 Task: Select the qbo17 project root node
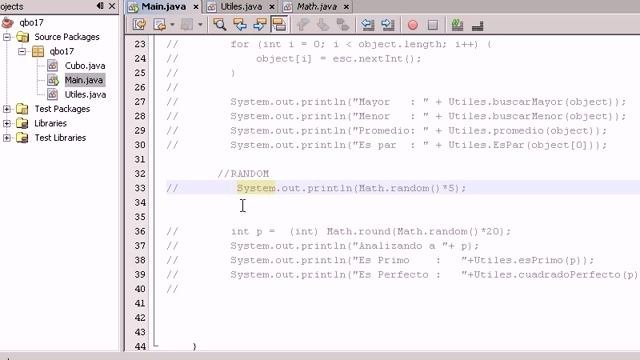[x=31, y=22]
